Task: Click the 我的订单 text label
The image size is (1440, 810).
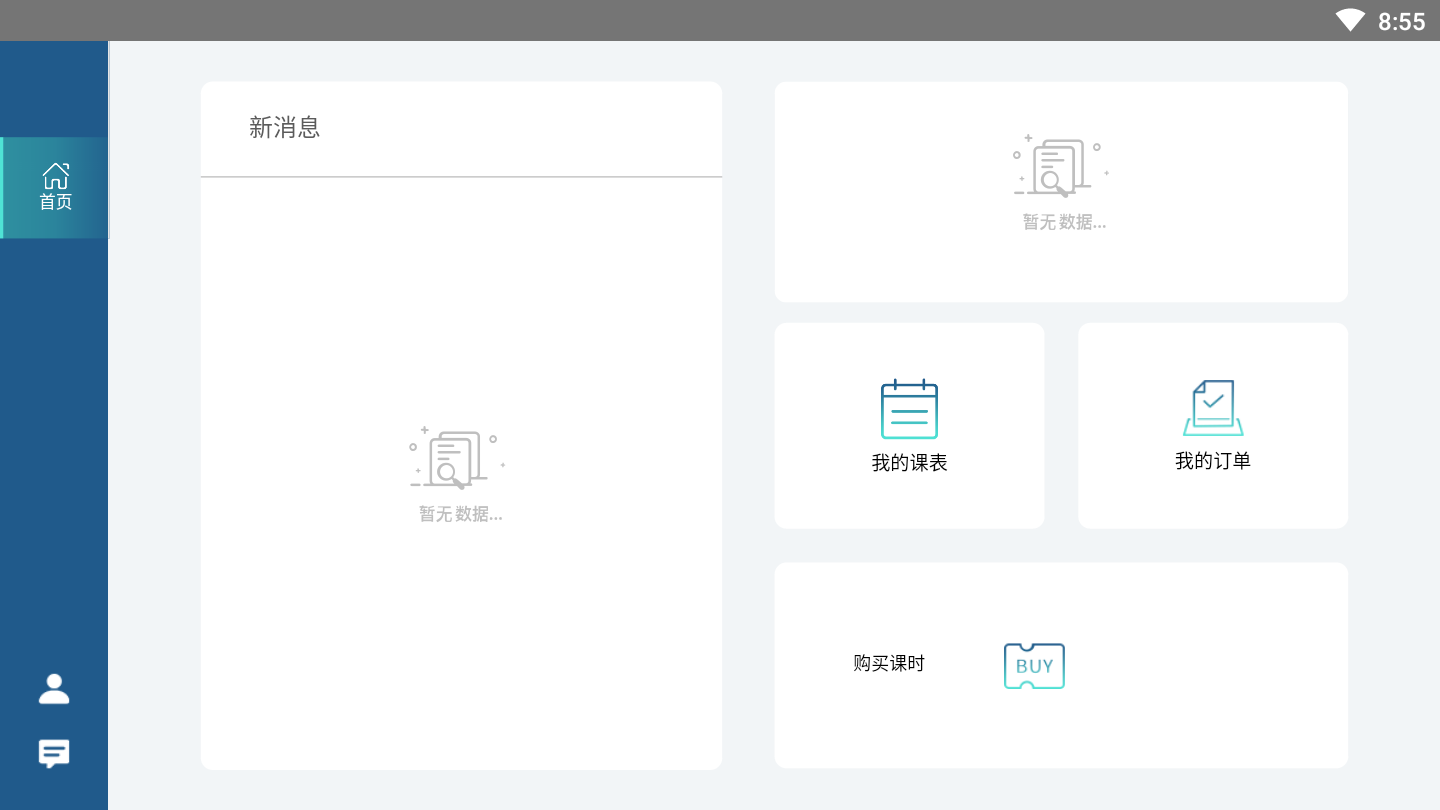Action: tap(1212, 461)
